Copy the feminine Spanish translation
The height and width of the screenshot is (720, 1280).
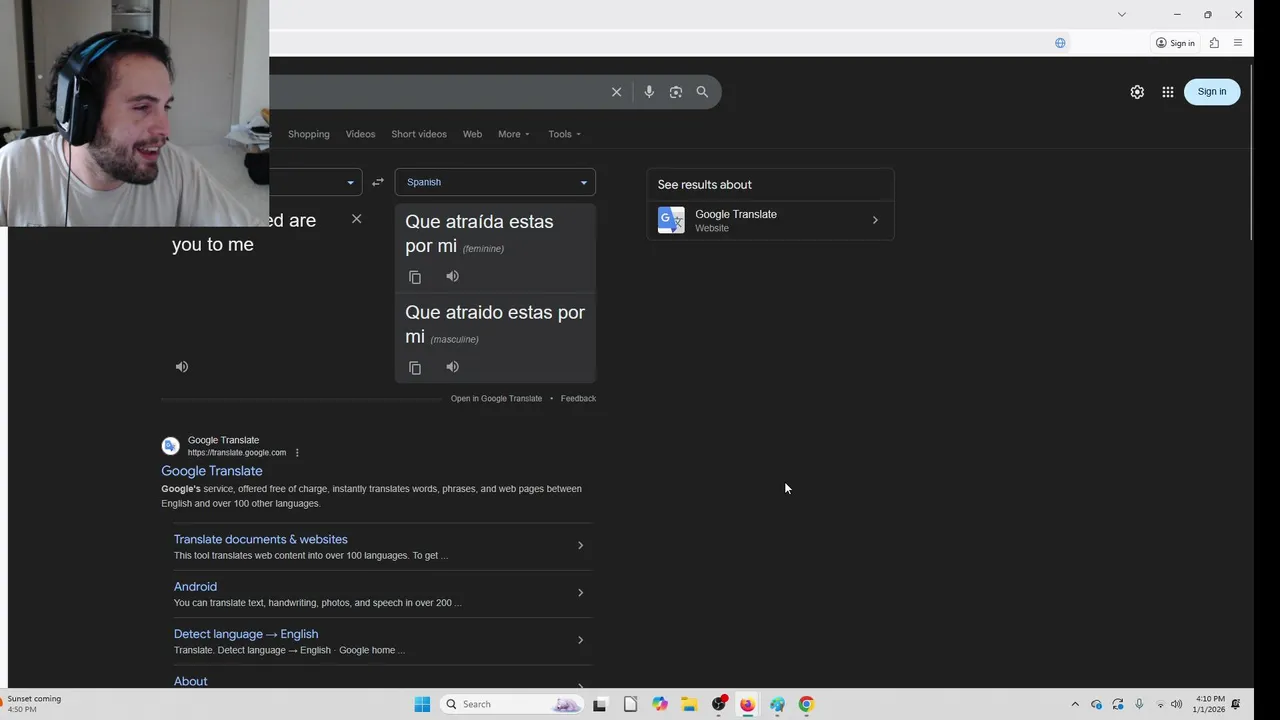point(415,277)
